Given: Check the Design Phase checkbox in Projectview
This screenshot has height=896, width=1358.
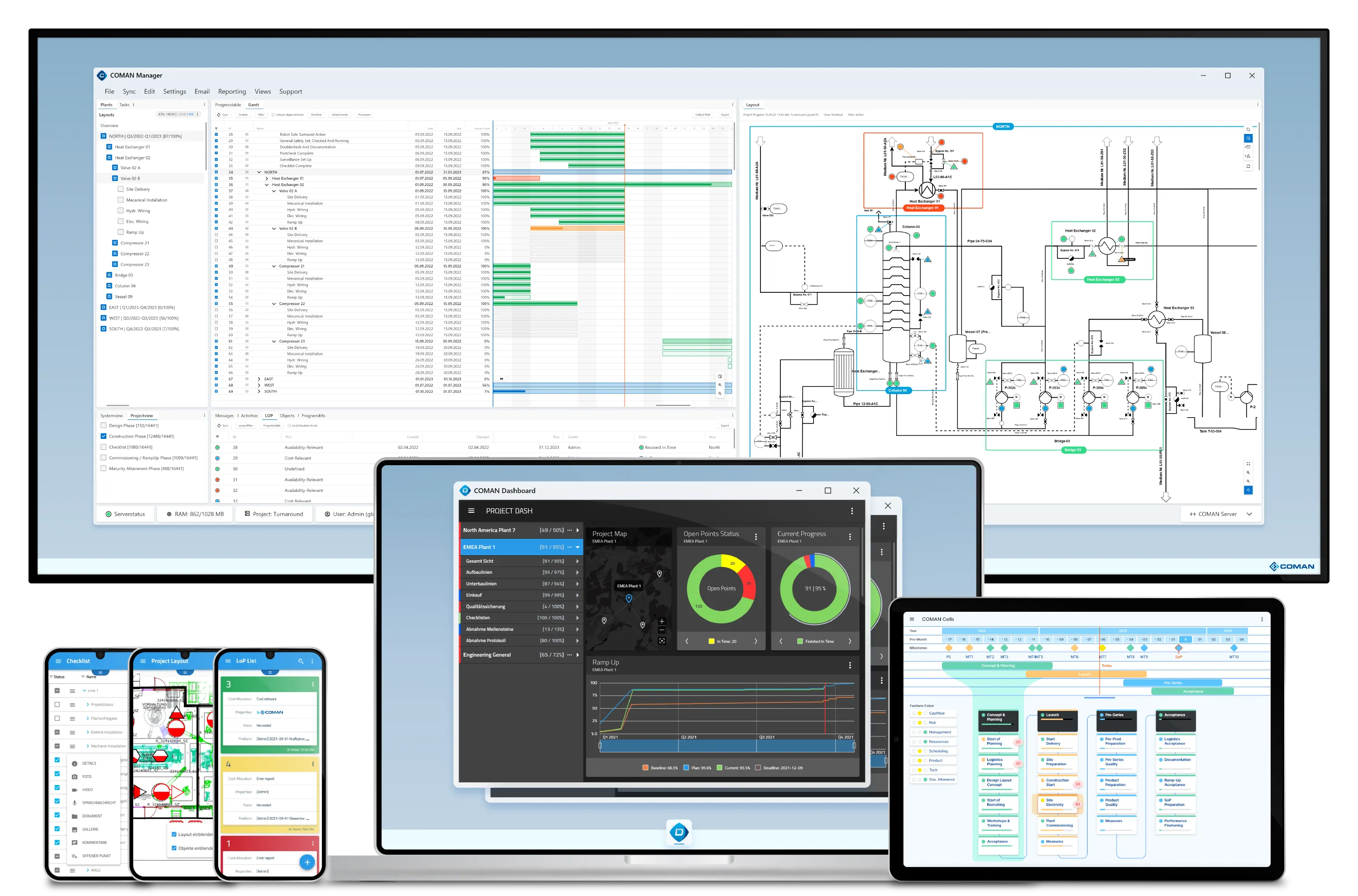Looking at the screenshot, I should [104, 425].
